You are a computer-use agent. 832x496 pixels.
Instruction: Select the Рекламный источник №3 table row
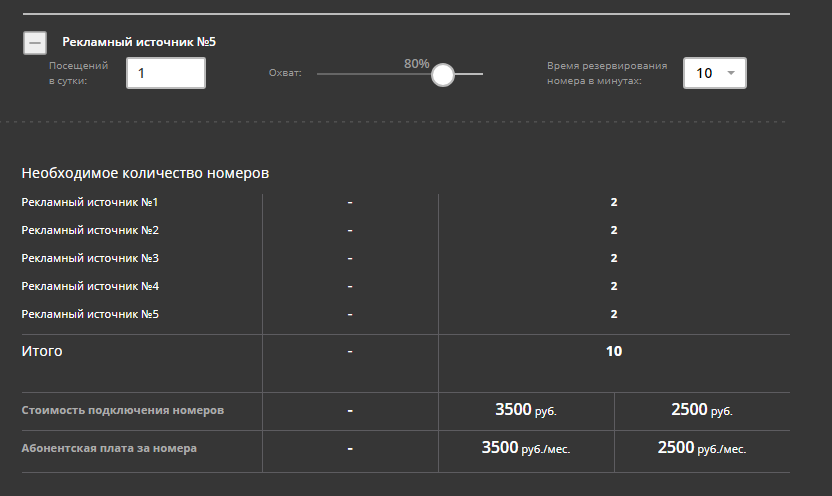pos(90,258)
